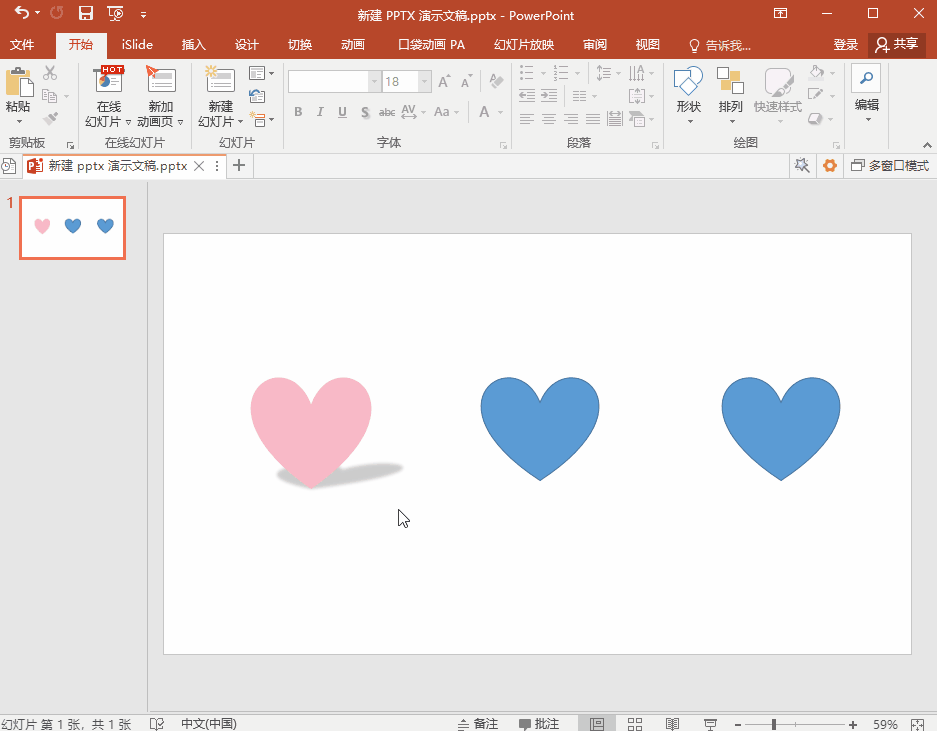
Task: Open the online slides (在线幻灯片) button
Action: 108,96
